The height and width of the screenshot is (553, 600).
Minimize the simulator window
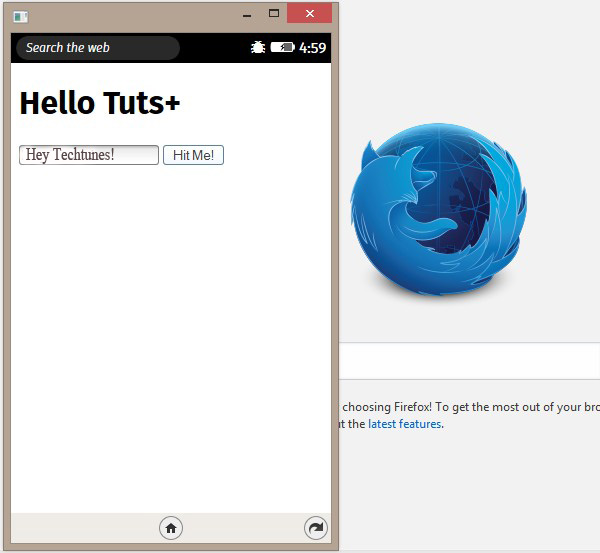[x=247, y=15]
